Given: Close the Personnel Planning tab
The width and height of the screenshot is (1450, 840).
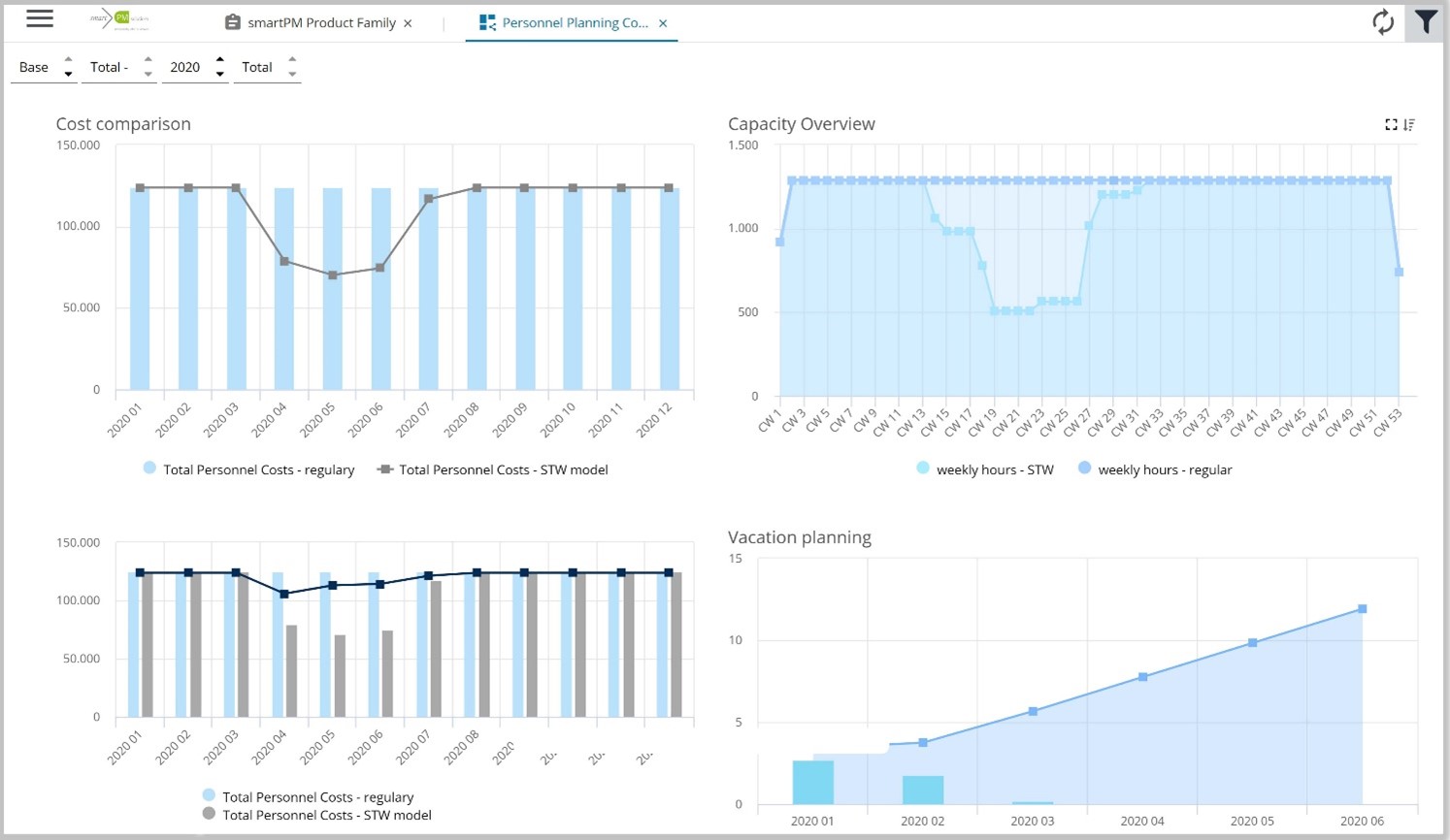Looking at the screenshot, I should click(663, 23).
